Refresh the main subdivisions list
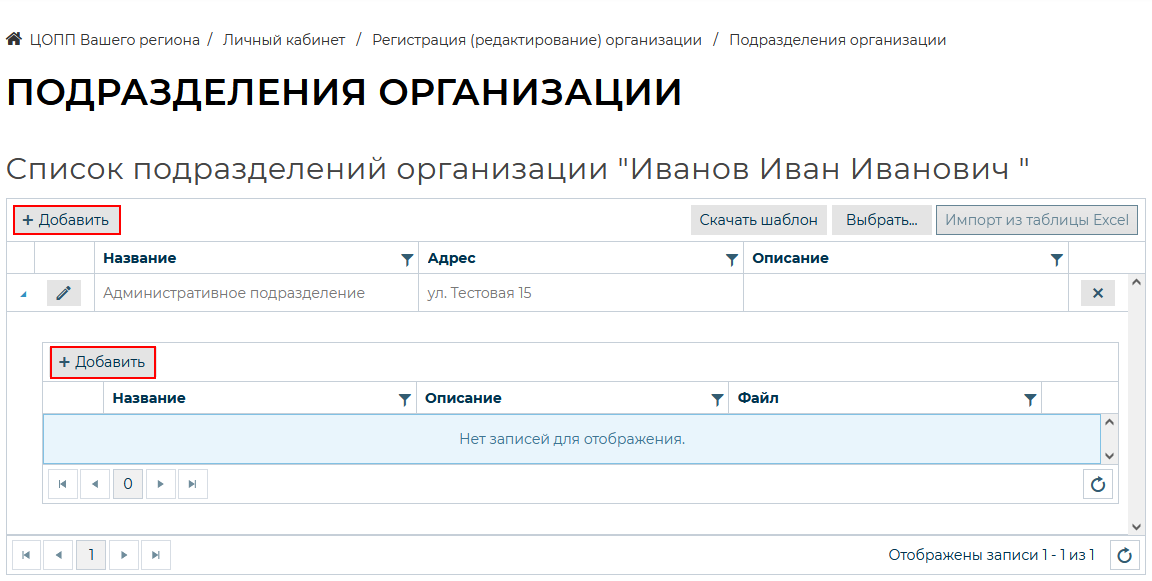 pos(1125,555)
